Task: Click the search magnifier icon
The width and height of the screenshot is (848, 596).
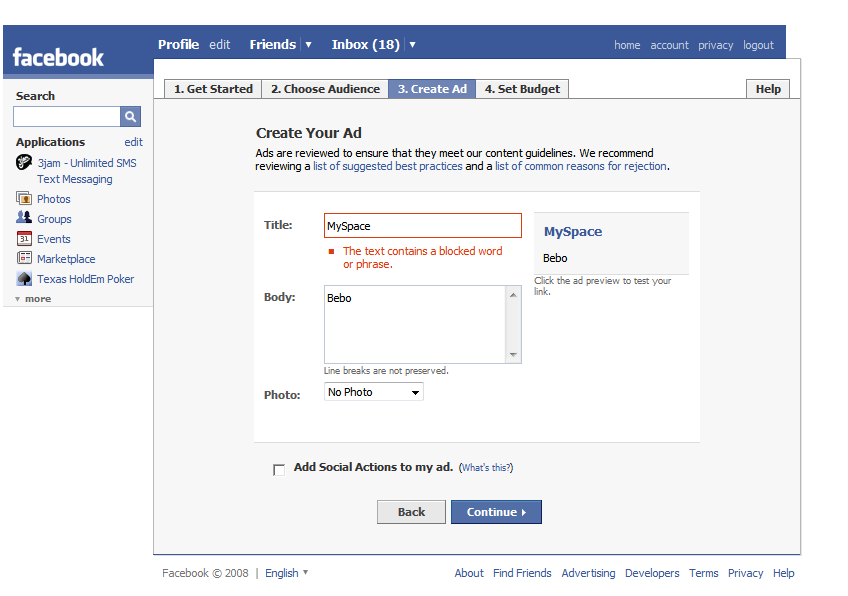Action: point(131,117)
